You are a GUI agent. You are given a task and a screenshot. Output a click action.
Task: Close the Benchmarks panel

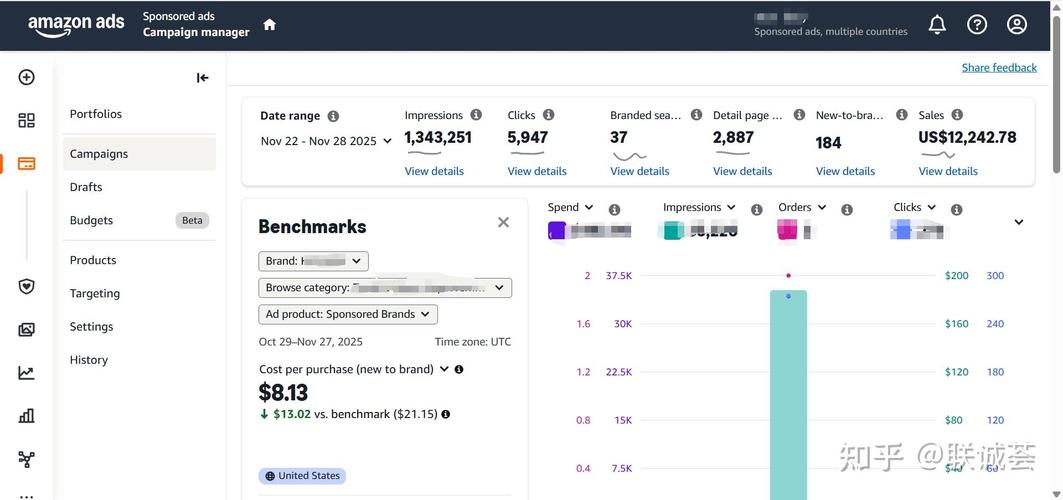coord(503,222)
